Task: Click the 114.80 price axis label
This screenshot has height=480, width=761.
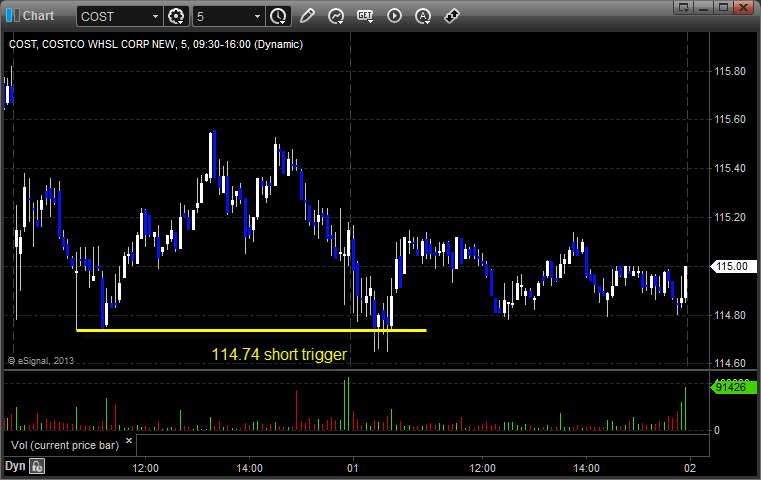Action: click(730, 315)
